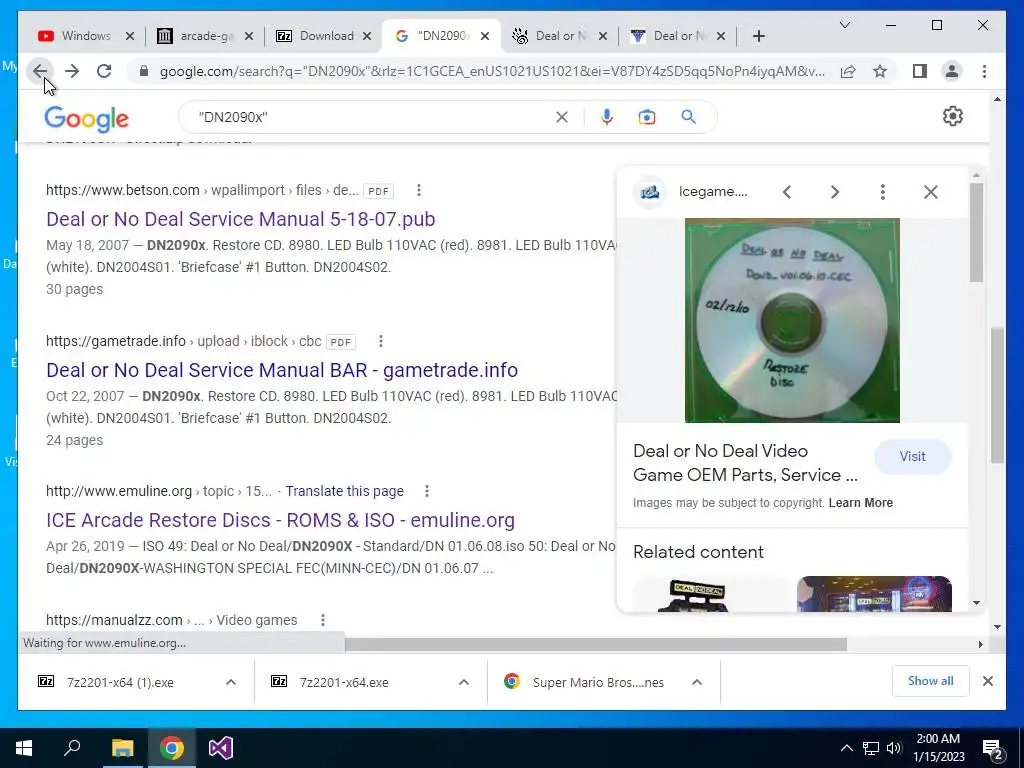Viewport: 1024px width, 768px height.
Task: Clear the Google search box text
Action: (562, 117)
